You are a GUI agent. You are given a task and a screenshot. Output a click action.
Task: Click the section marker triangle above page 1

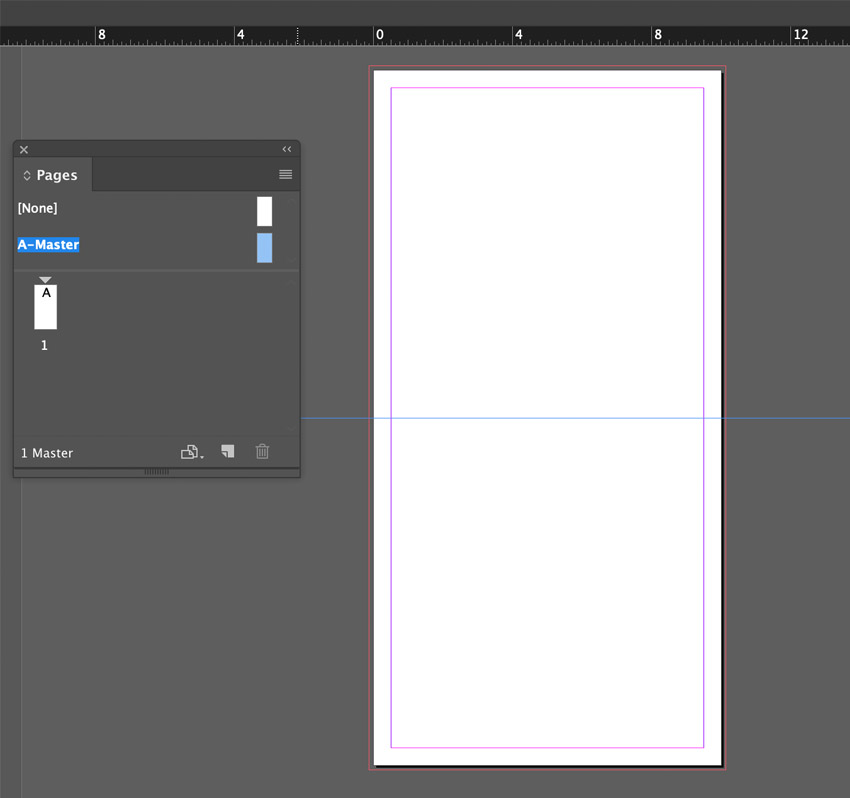pos(46,280)
